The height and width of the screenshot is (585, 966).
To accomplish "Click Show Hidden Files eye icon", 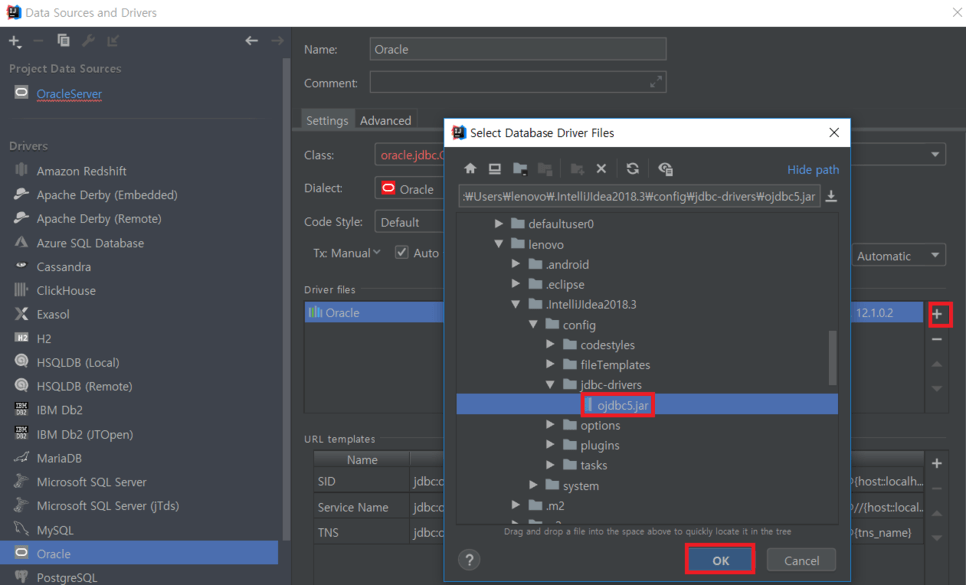I will tap(665, 169).
